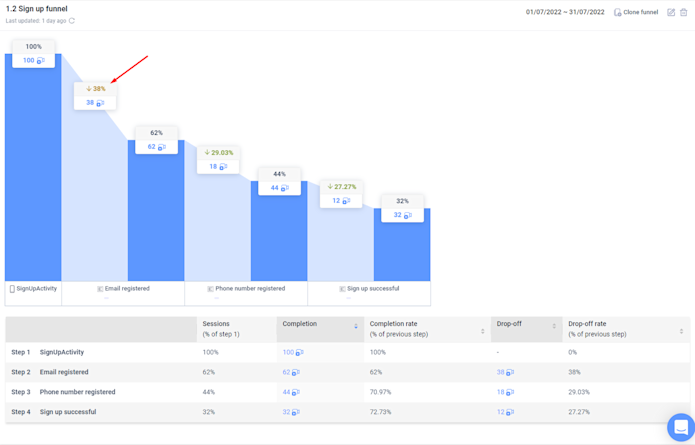Open Step 3 drop-off link 18 in the table
This screenshot has width=695, height=445.
tap(505, 392)
